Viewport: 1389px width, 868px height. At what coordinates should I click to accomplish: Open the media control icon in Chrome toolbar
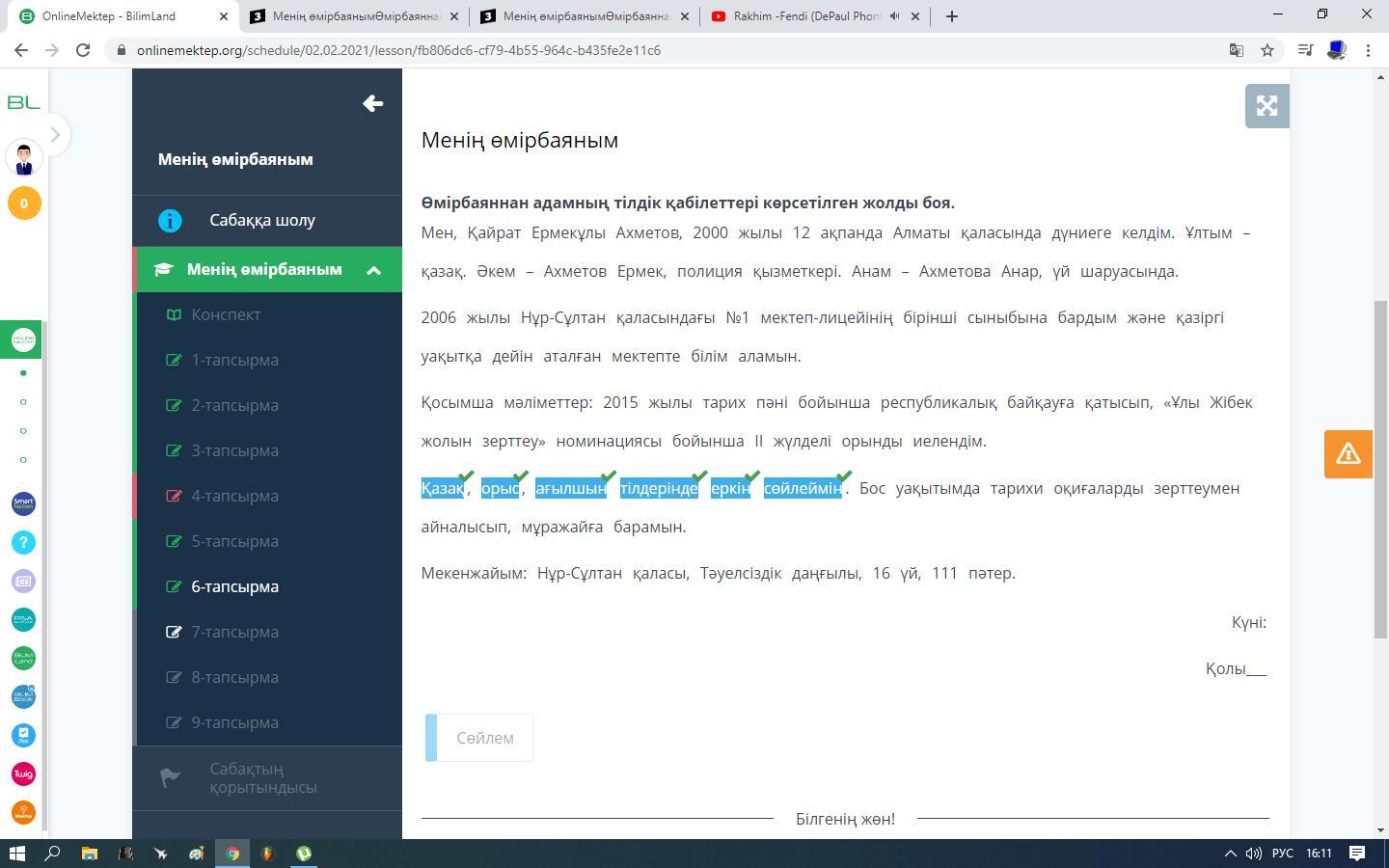[1305, 50]
